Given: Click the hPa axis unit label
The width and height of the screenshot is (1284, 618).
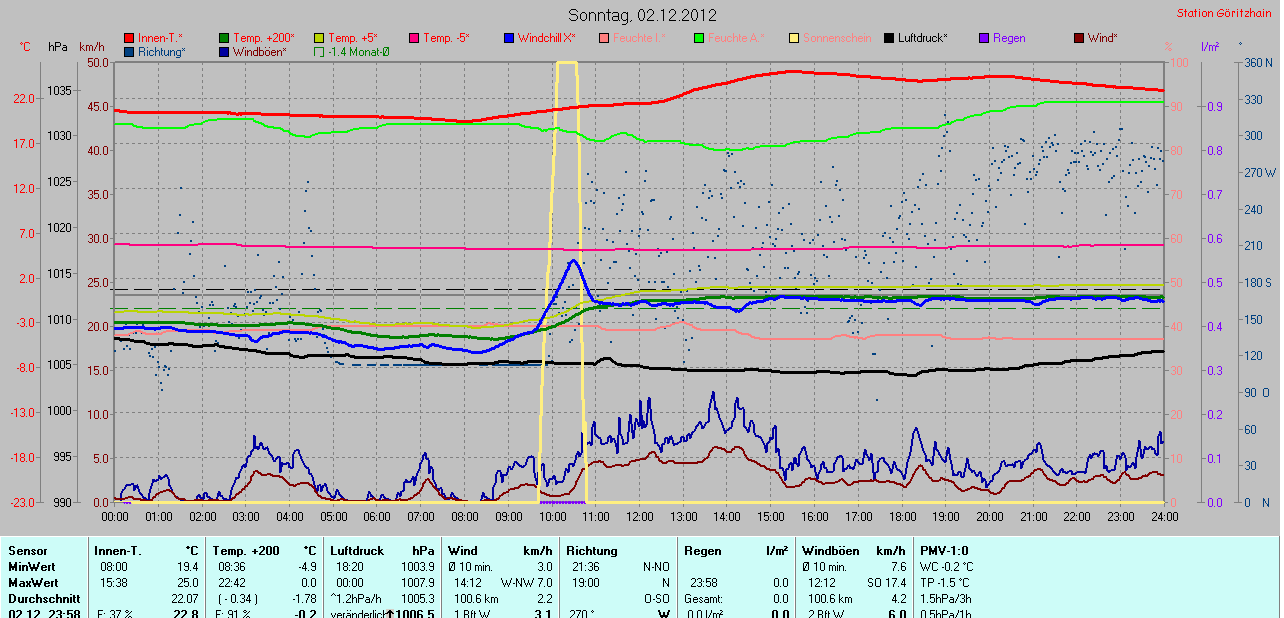Looking at the screenshot, I should 58,47.
